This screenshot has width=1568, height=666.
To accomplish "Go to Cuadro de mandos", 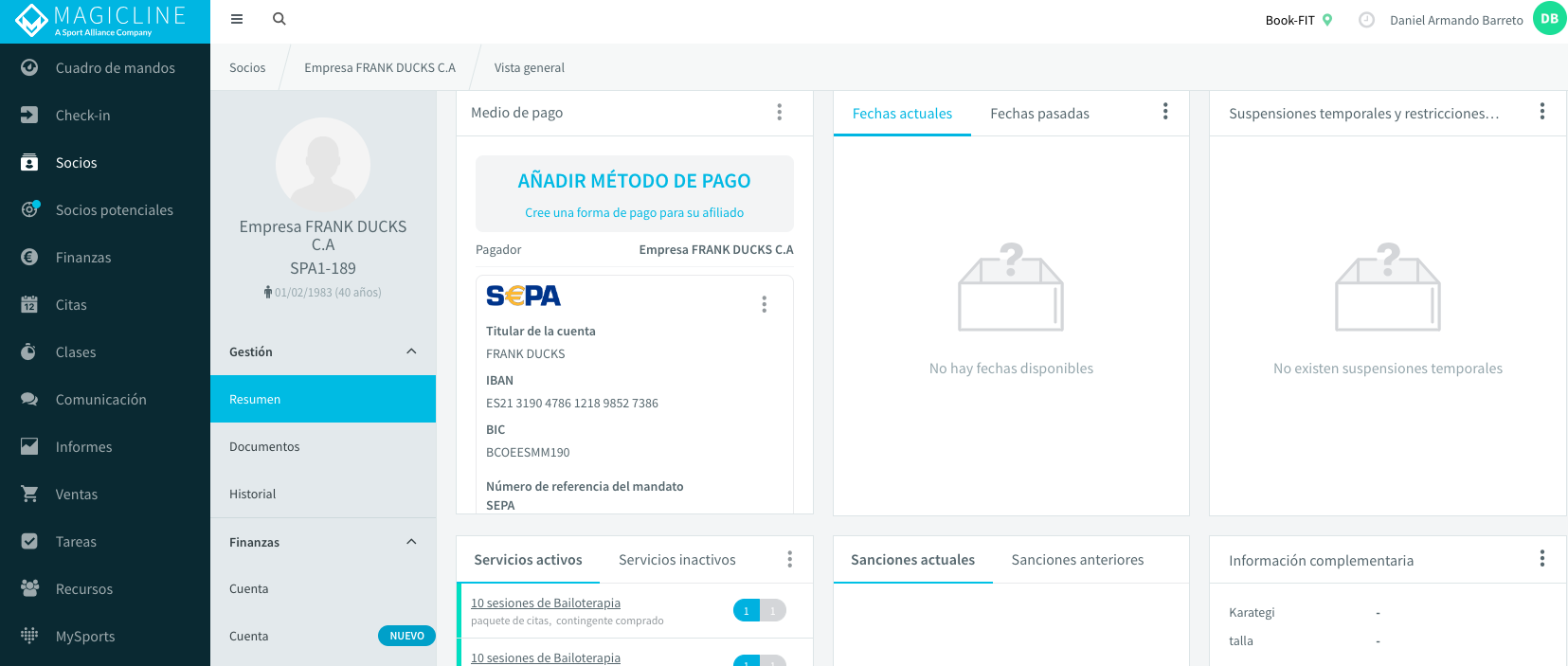I will (105, 67).
